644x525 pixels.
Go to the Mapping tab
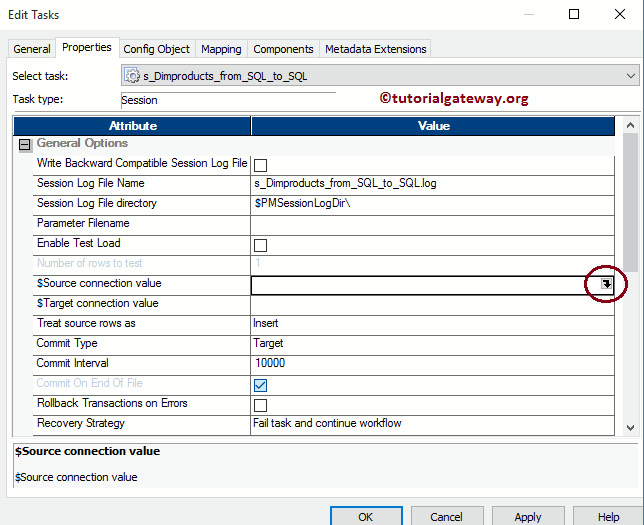coord(221,49)
